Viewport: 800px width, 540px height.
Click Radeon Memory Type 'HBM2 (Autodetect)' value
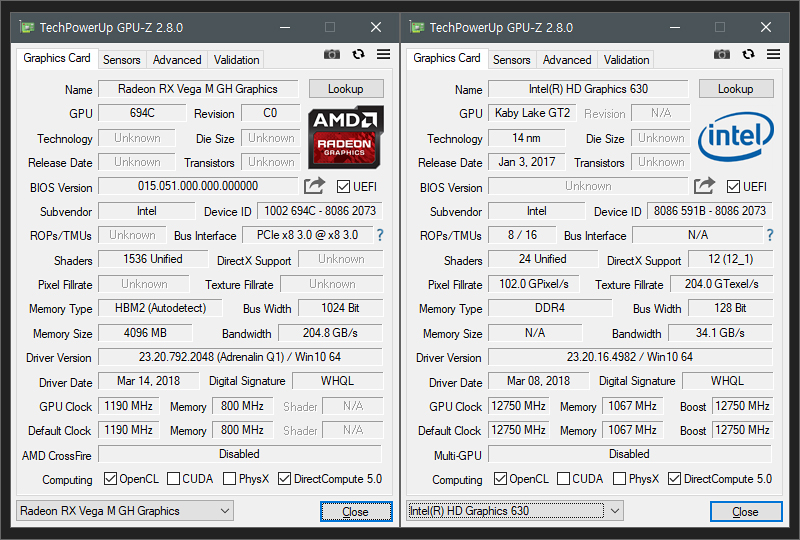pos(160,308)
